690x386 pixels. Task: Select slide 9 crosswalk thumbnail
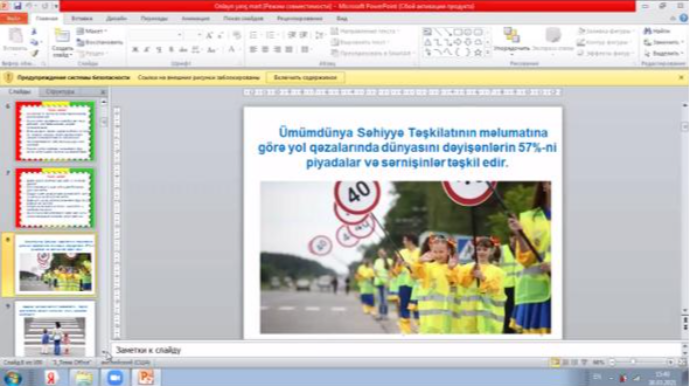tap(55, 329)
